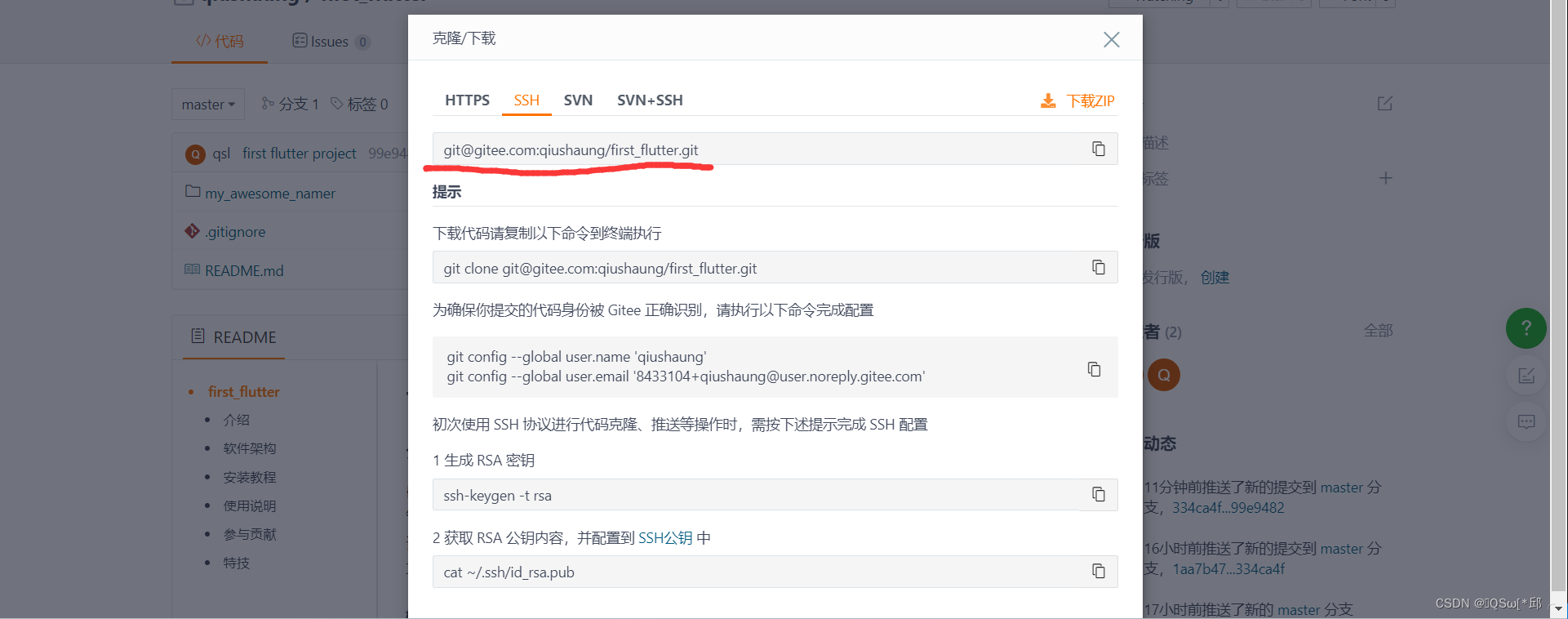Click the 下载ZIP download link
The image size is (1568, 619).
(x=1090, y=100)
